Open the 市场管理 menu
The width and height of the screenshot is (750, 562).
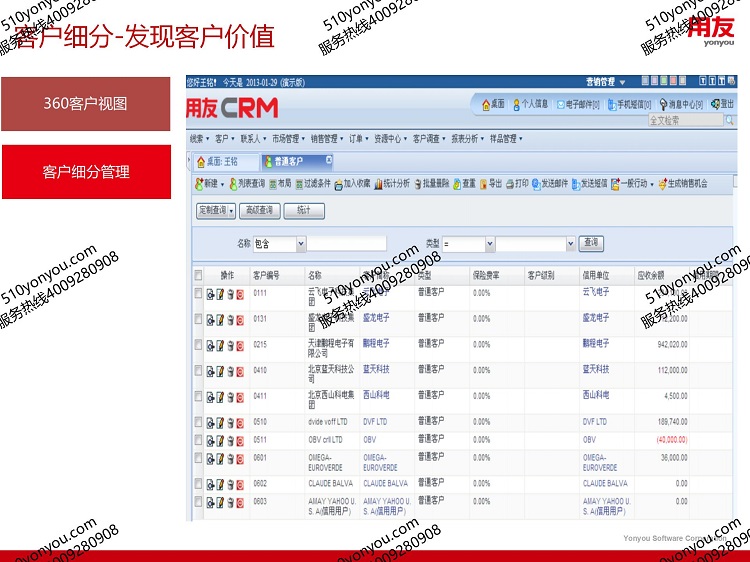pos(289,139)
